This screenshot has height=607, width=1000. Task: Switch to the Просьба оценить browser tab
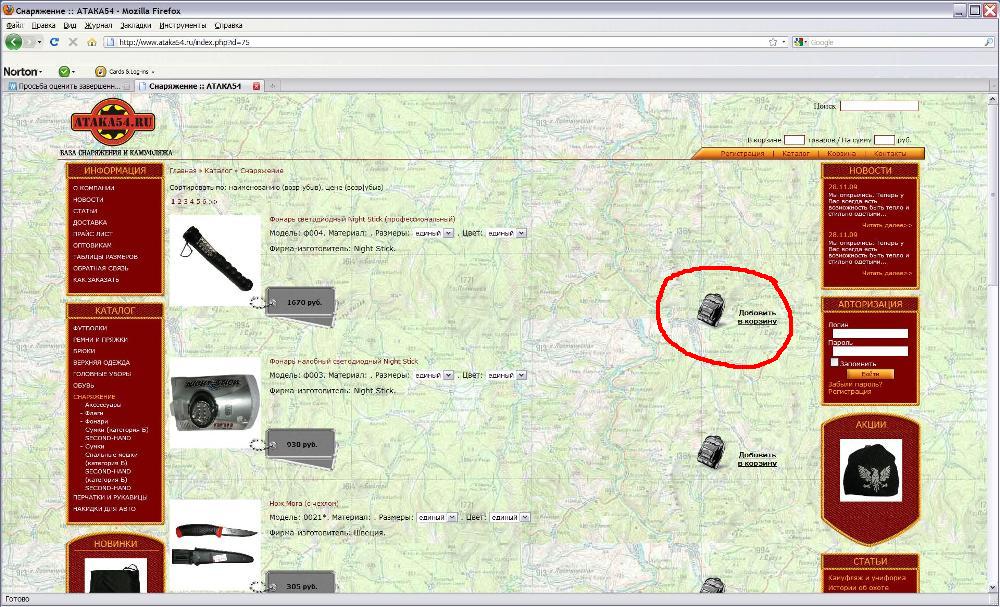68,86
